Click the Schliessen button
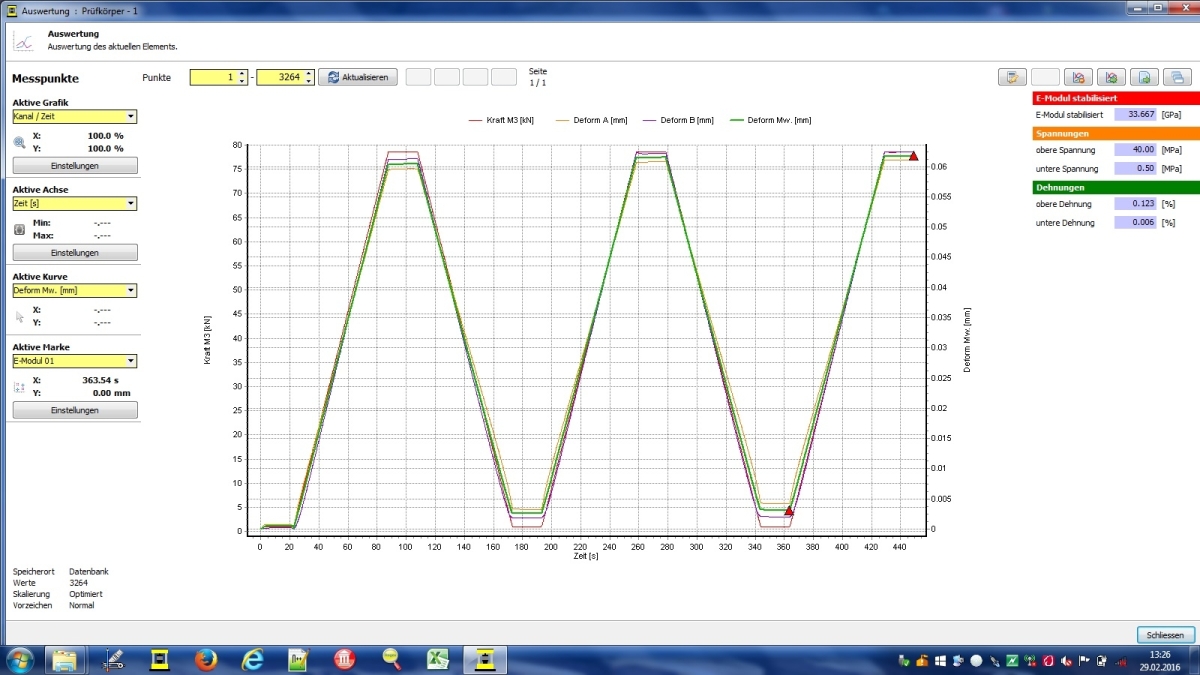The image size is (1200, 675). [x=1165, y=635]
